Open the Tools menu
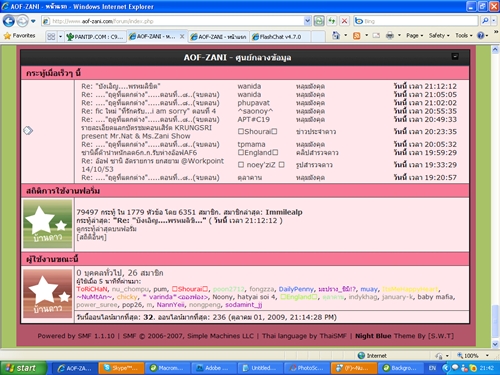This screenshot has height=375, width=500. pos(464,35)
